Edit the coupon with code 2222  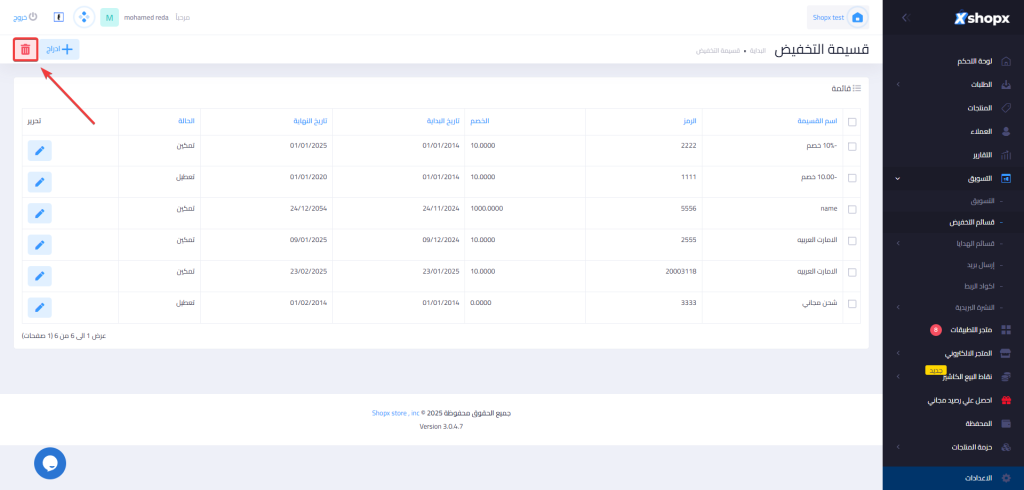[39, 150]
